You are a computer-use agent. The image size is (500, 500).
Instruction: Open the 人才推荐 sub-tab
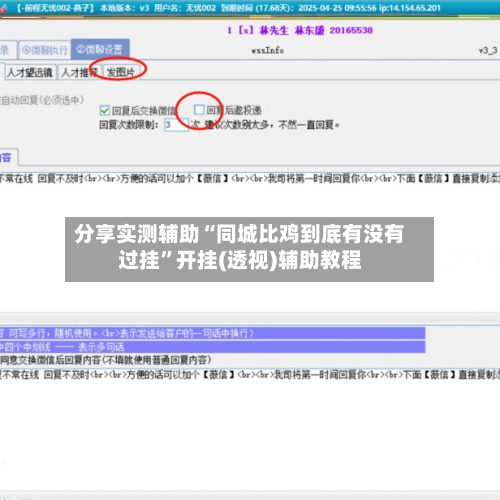79,72
